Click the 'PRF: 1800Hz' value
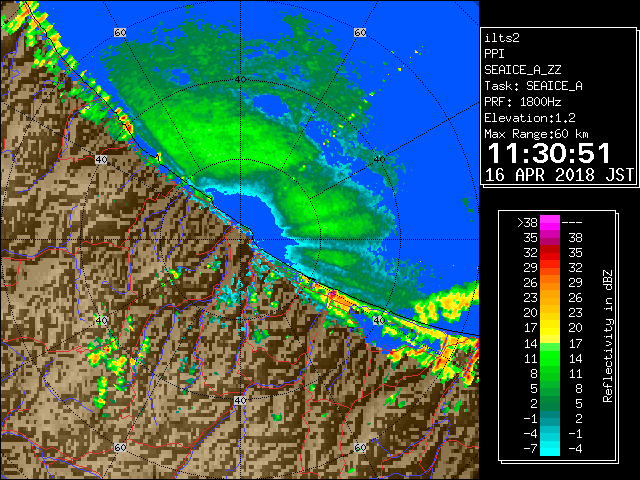The height and width of the screenshot is (480, 640). [522, 102]
